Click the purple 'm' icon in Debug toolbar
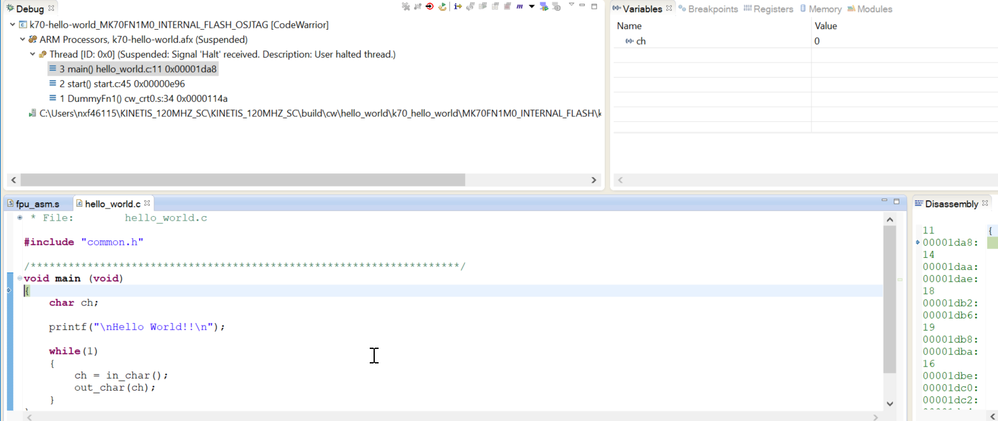 click(519, 6)
